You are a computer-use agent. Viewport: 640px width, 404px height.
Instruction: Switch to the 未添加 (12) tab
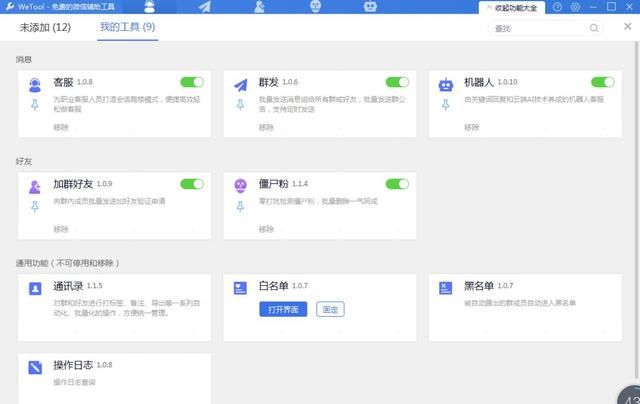coord(45,27)
